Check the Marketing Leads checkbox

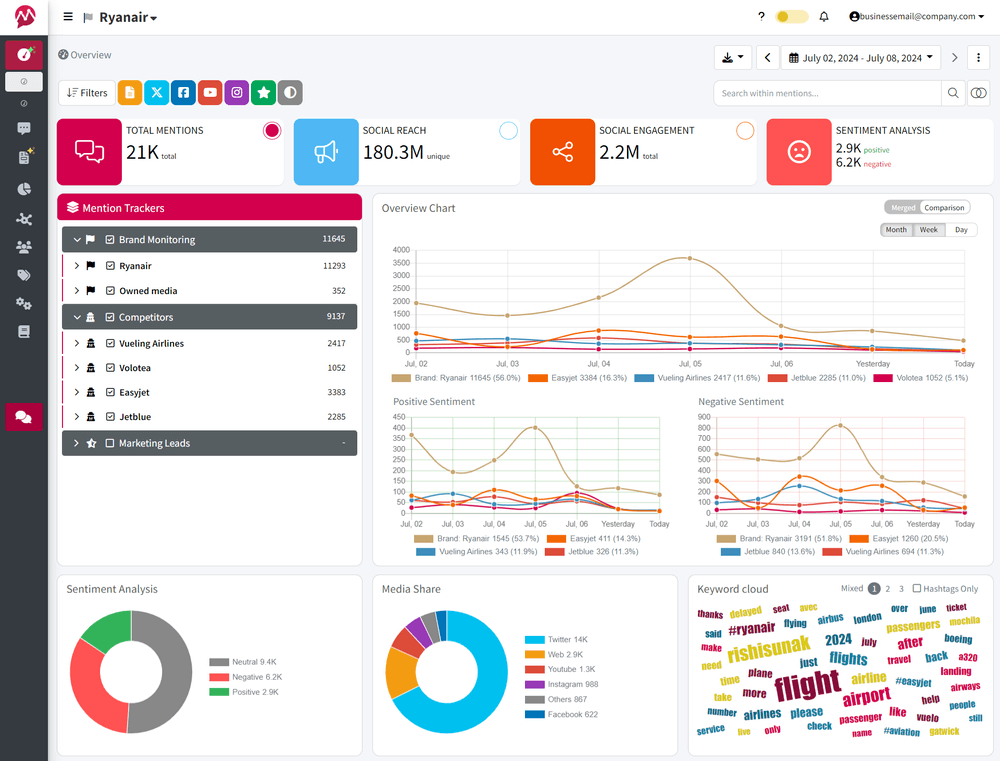(110, 443)
